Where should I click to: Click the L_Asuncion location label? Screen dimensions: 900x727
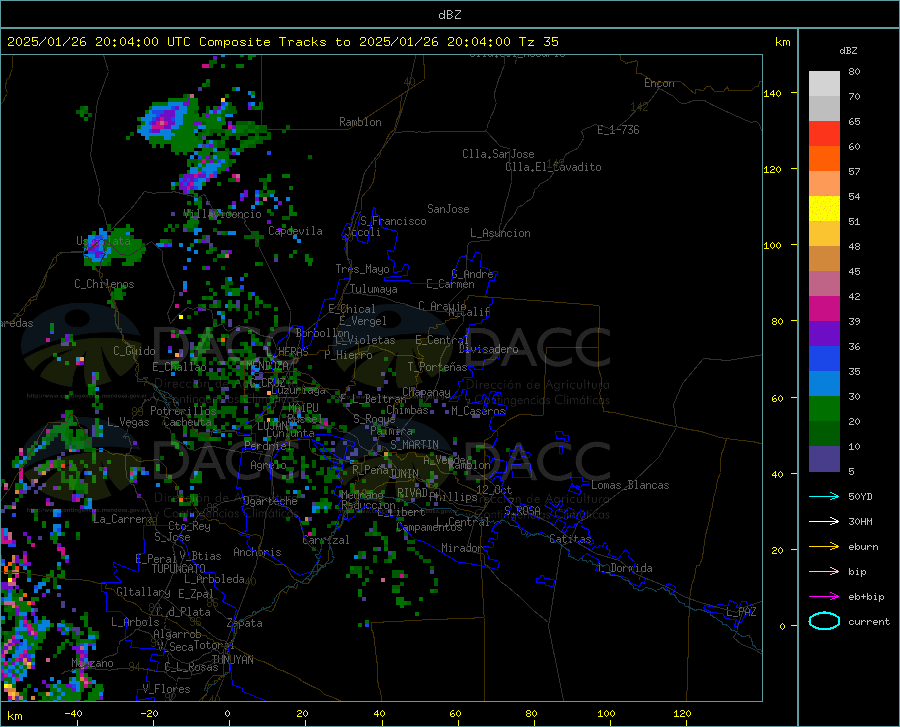pos(500,233)
